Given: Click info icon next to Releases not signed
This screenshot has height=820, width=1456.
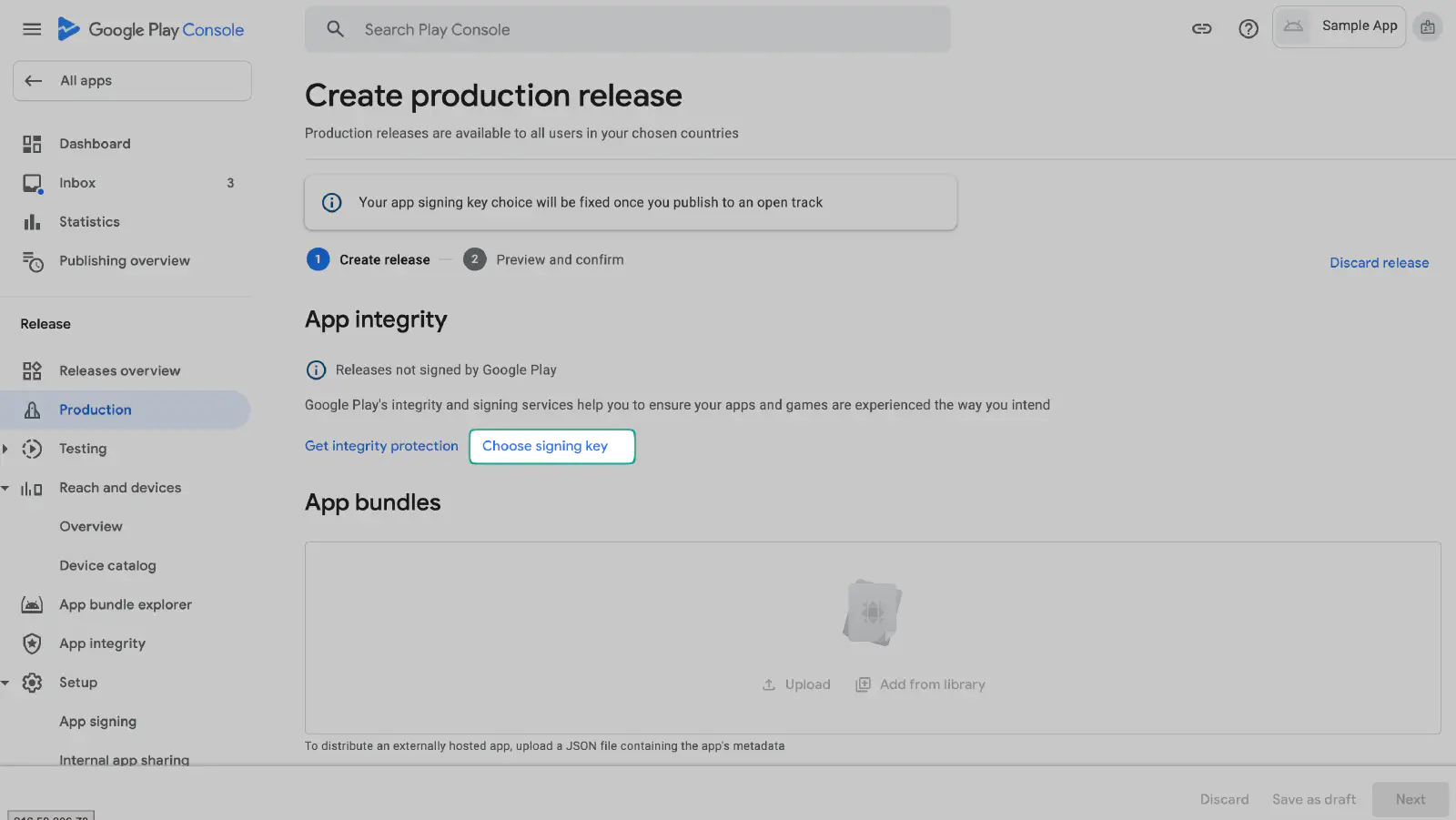Looking at the screenshot, I should tap(316, 370).
